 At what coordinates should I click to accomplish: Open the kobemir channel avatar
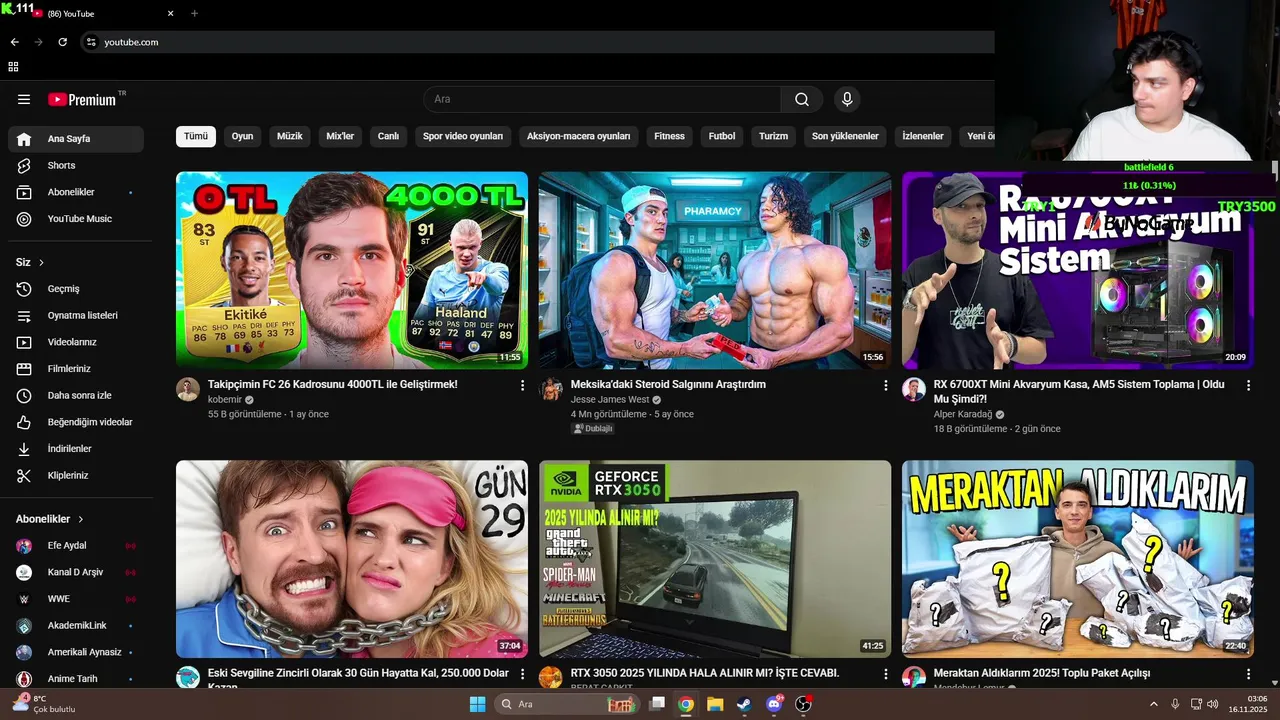pyautogui.click(x=188, y=390)
